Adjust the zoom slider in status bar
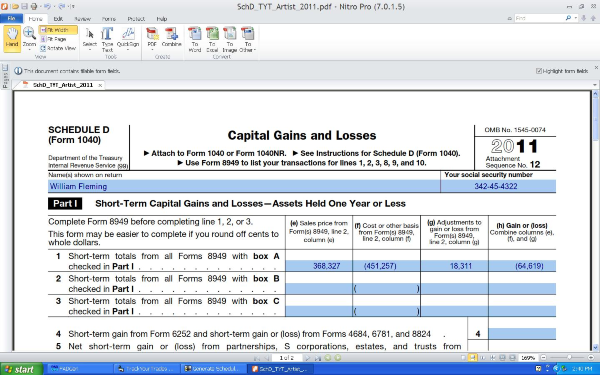This screenshot has height=375, width=600. (569, 357)
